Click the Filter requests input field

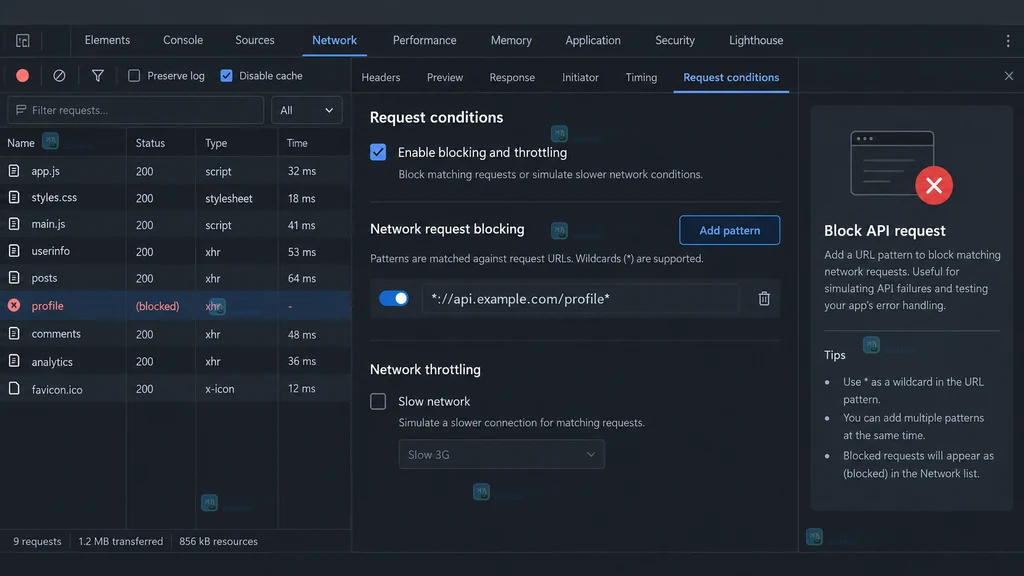pyautogui.click(x=136, y=110)
